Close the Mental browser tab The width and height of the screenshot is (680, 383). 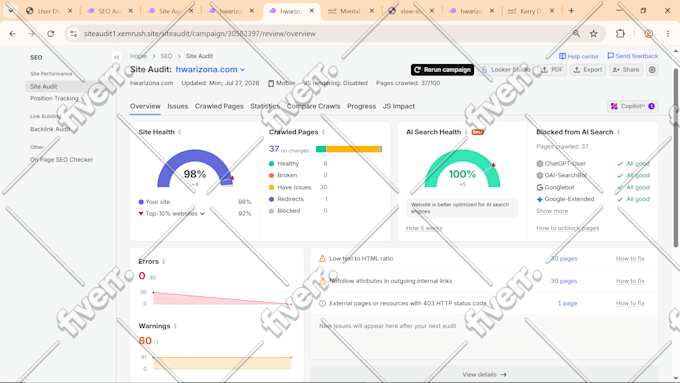[x=372, y=11]
